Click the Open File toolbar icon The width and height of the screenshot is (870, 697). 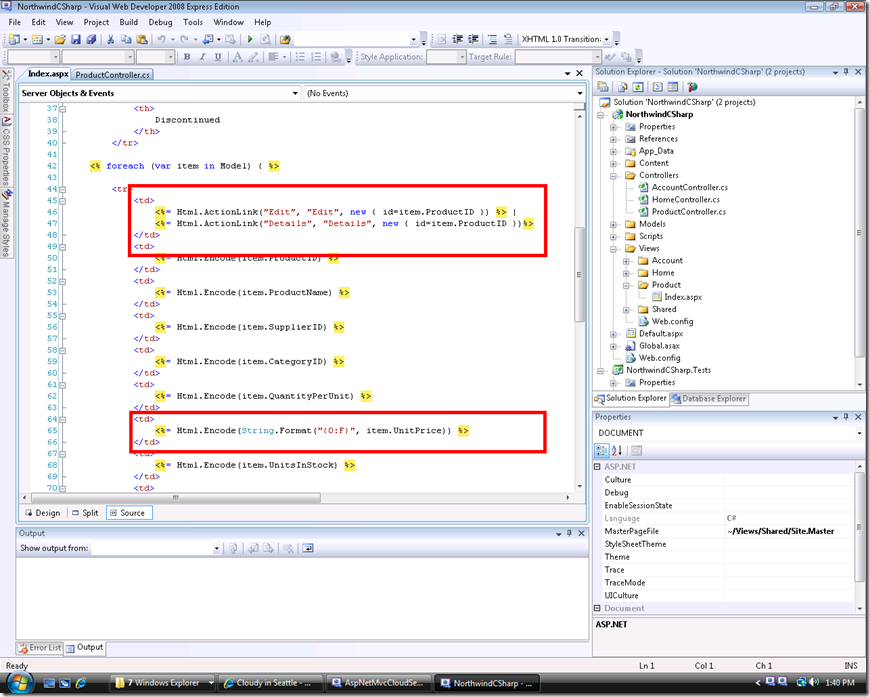[x=60, y=39]
